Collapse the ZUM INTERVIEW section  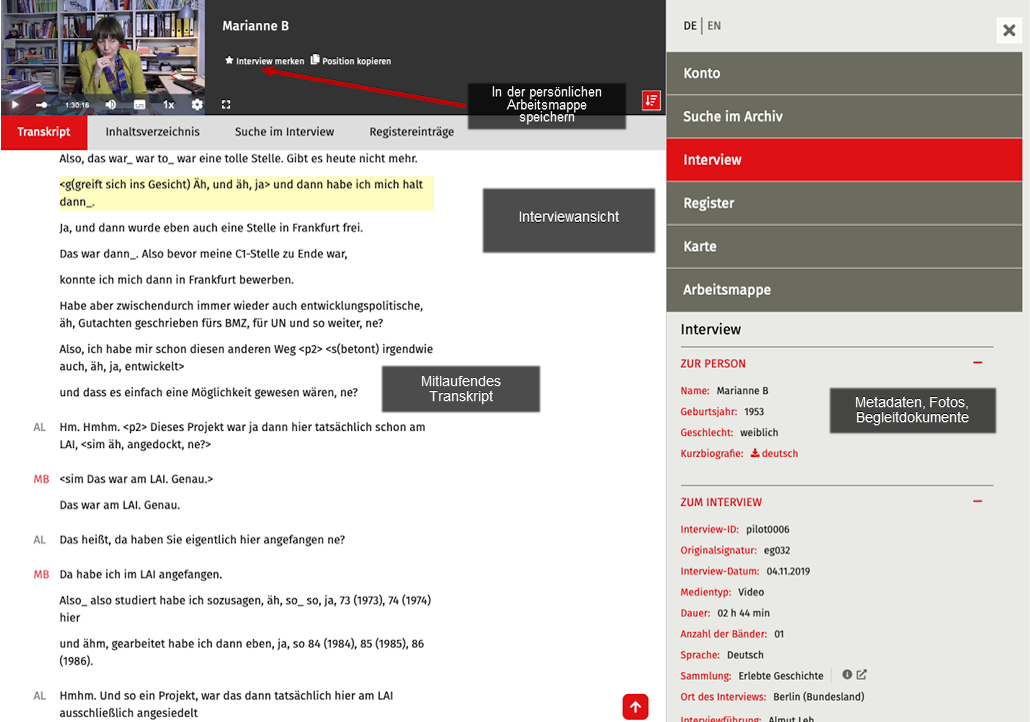click(x=977, y=501)
